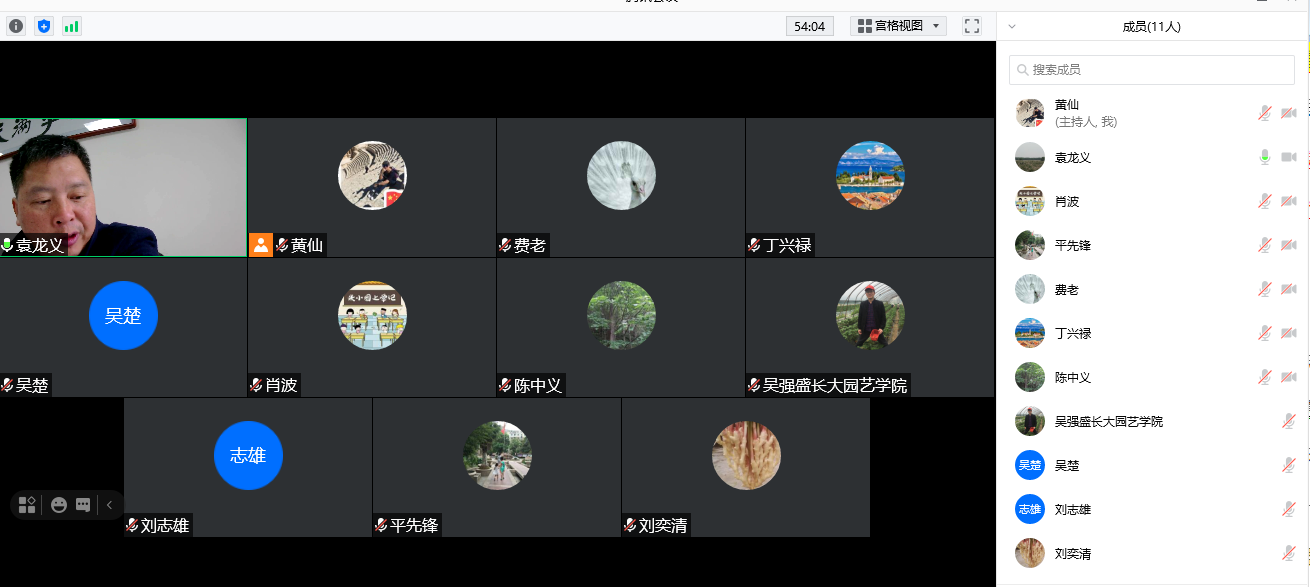Screen dimensions: 1310x587
Task: Toggle 袁龙义's green microphone in members list
Action: 1264,157
